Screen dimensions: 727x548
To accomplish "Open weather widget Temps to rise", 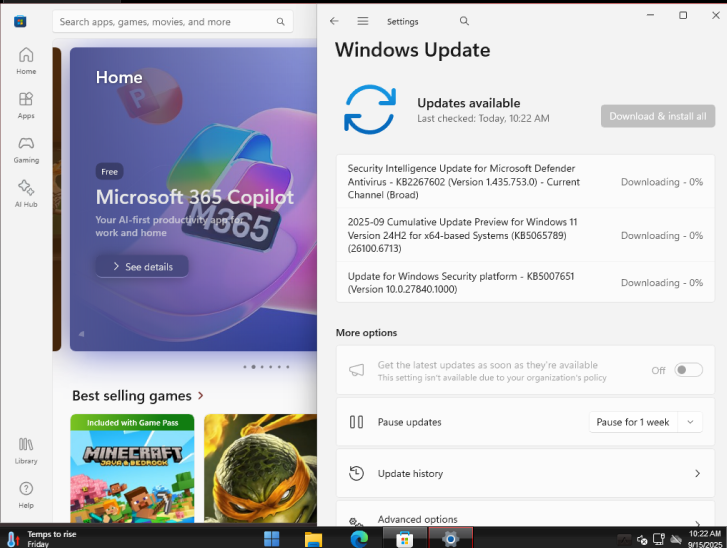I will (x=42, y=539).
